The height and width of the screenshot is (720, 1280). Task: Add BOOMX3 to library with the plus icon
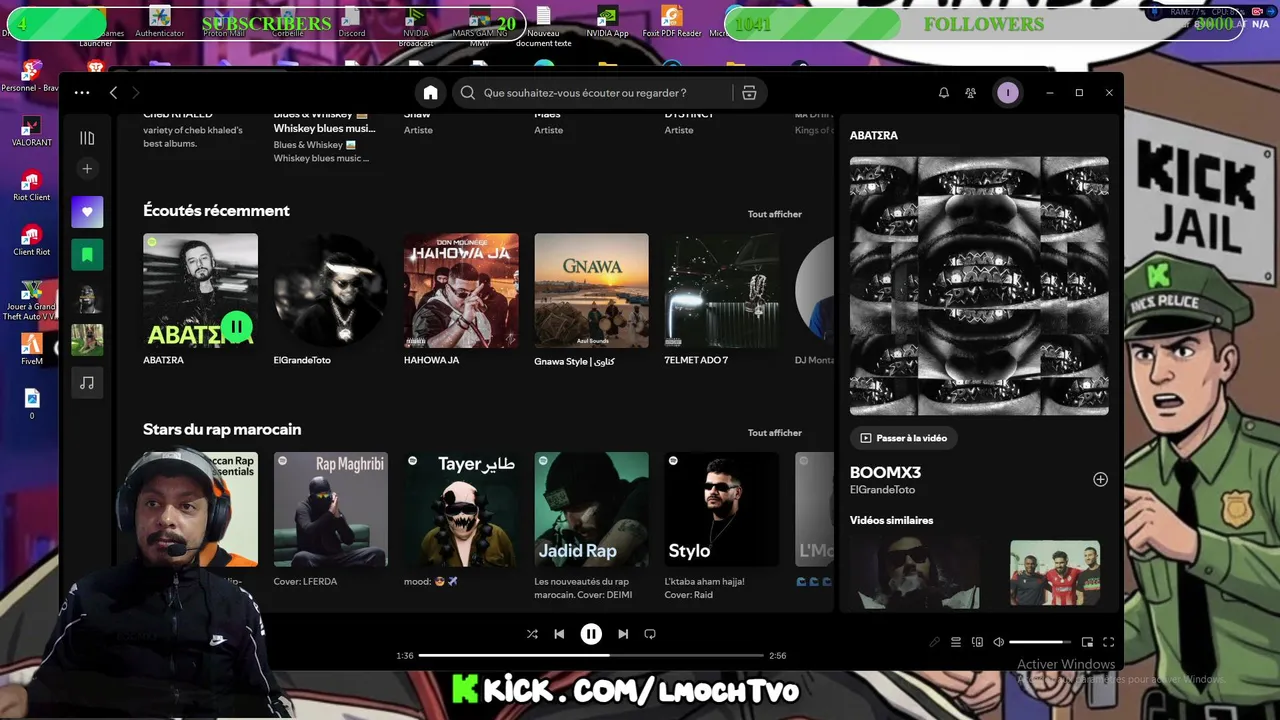tap(1100, 480)
